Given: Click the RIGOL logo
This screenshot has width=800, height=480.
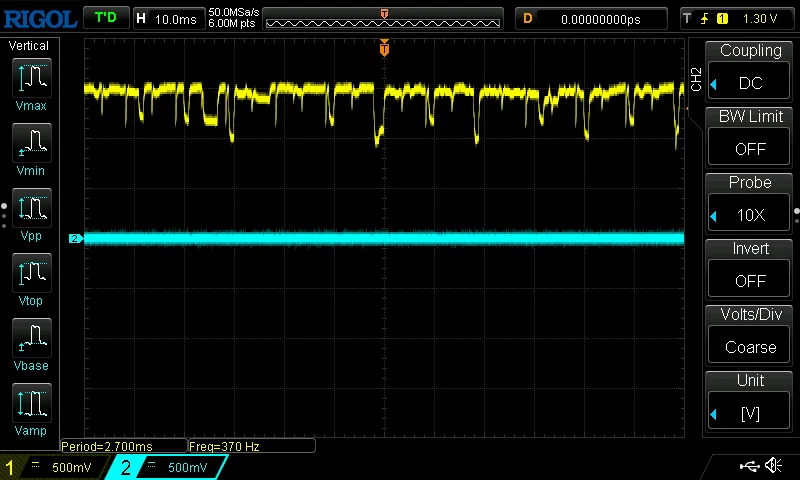Looking at the screenshot, I should tap(40, 19).
